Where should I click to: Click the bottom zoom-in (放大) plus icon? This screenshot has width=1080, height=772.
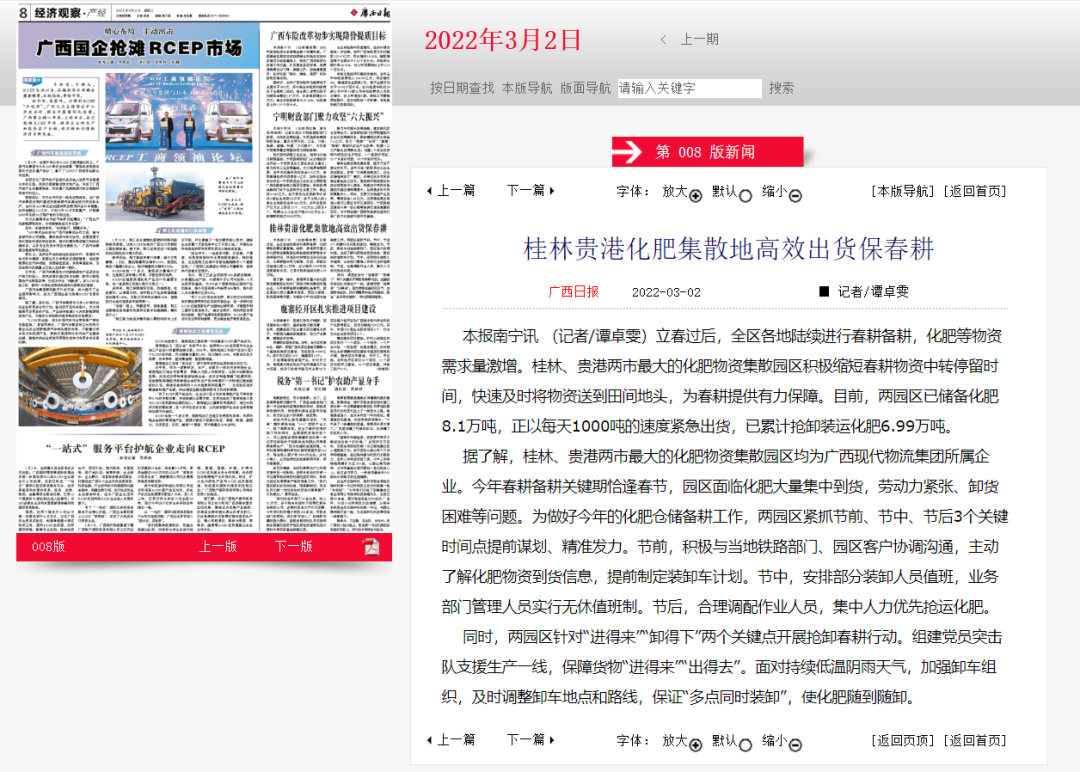pos(696,744)
